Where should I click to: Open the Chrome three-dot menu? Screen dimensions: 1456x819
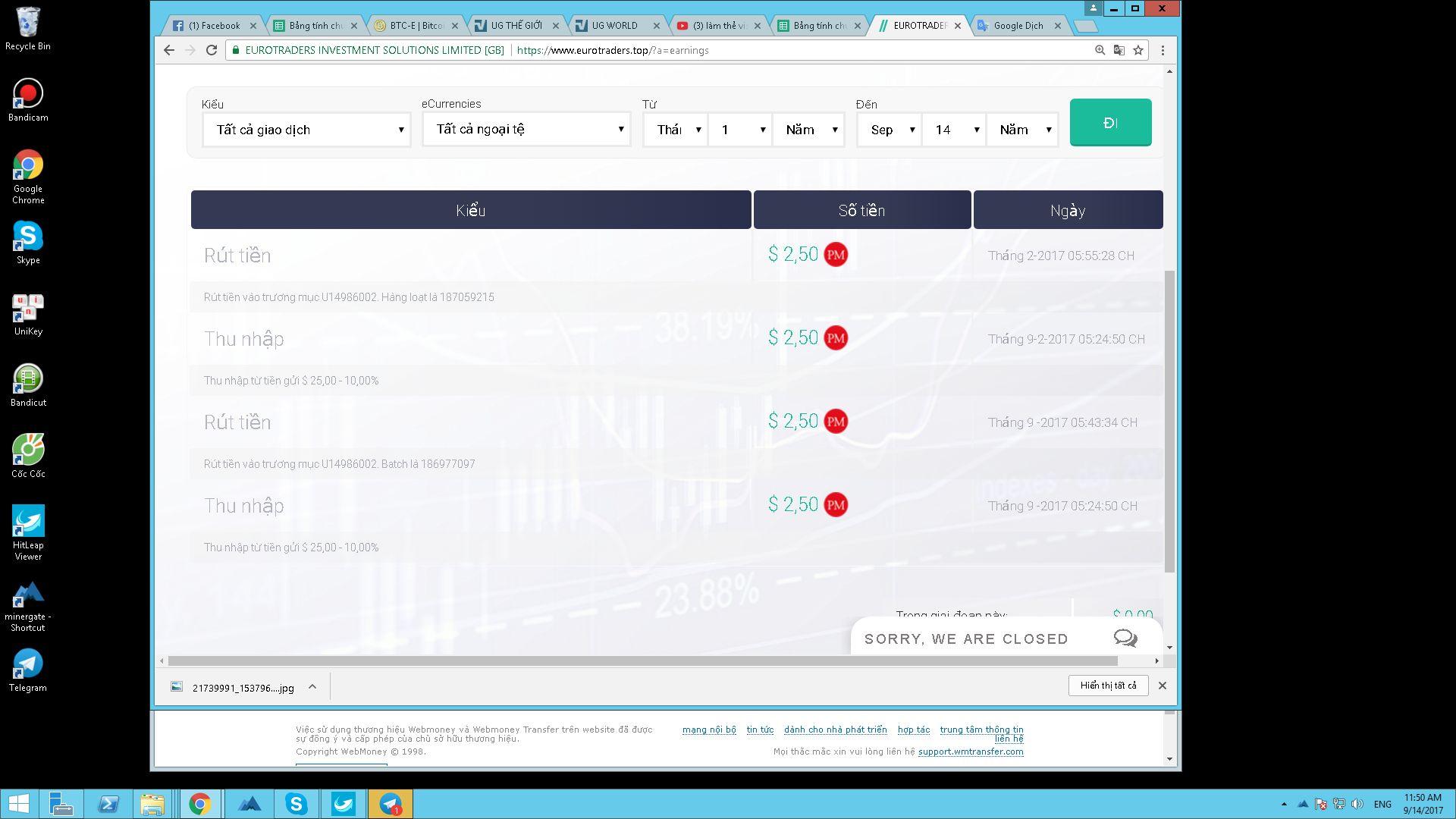pyautogui.click(x=1163, y=50)
